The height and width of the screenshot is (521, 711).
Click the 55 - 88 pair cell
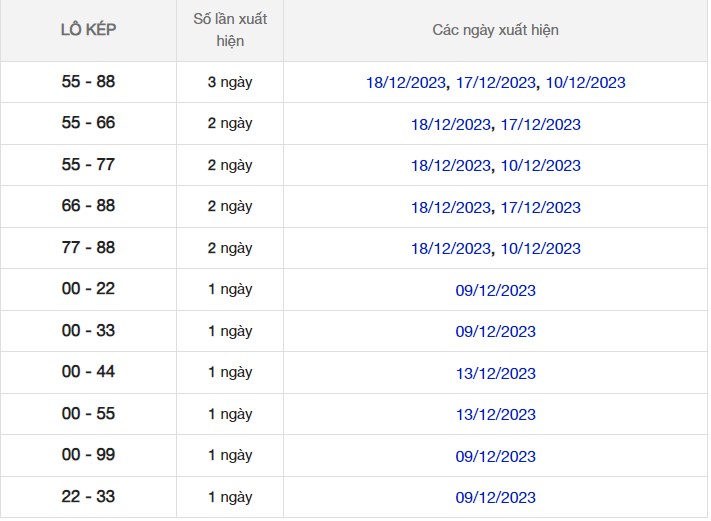click(88, 82)
